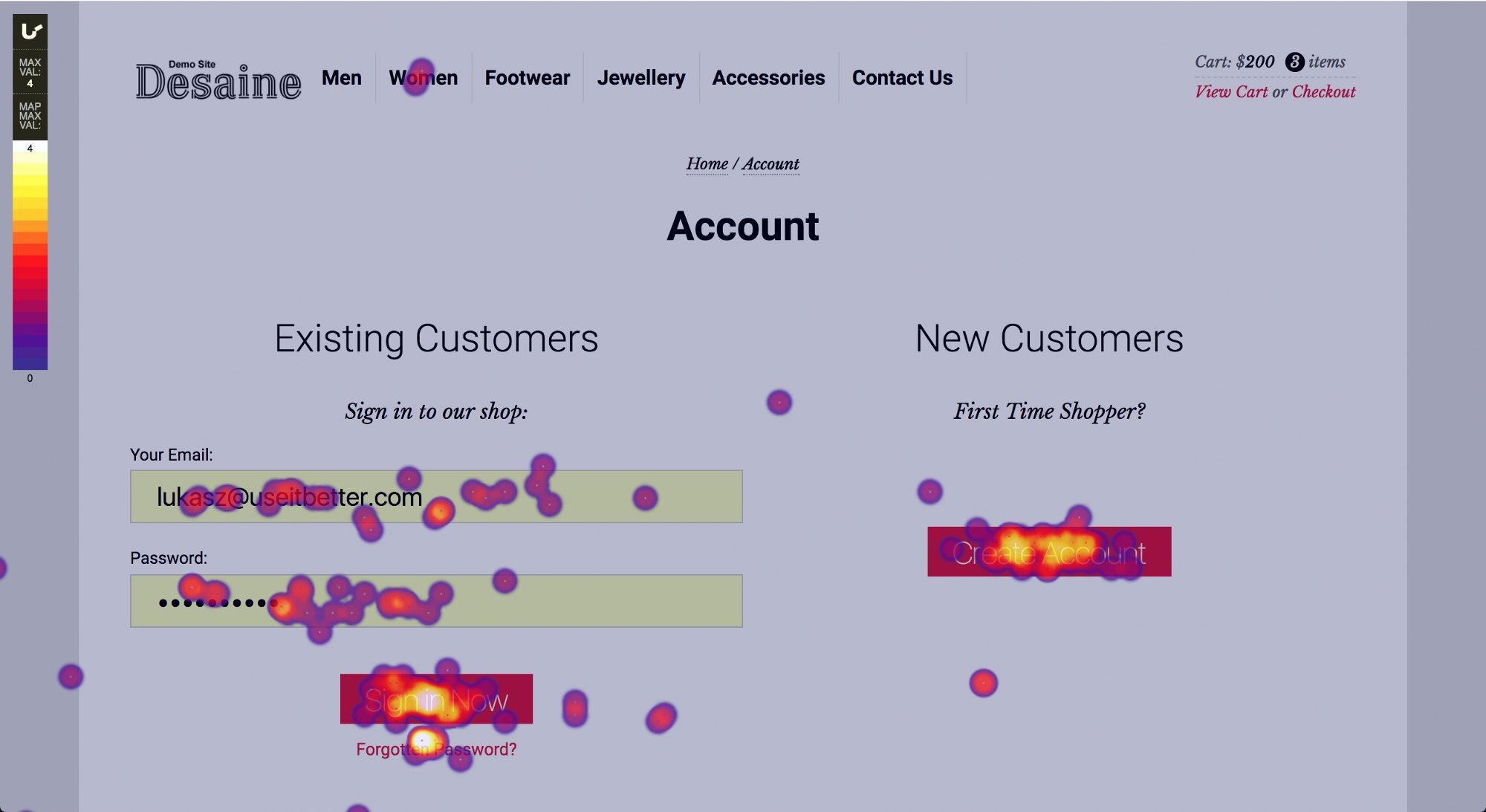Navigate to Home via the breadcrumb

(x=706, y=163)
